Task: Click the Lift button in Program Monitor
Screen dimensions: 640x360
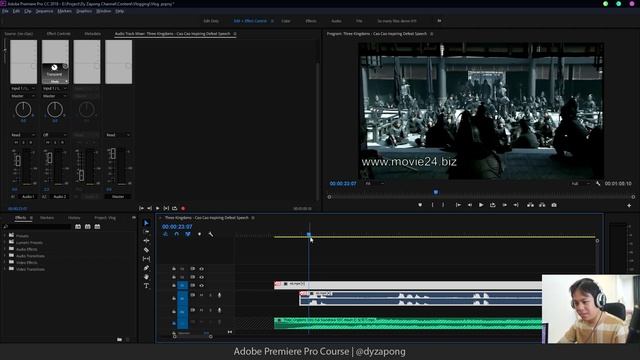Action: (x=530, y=205)
